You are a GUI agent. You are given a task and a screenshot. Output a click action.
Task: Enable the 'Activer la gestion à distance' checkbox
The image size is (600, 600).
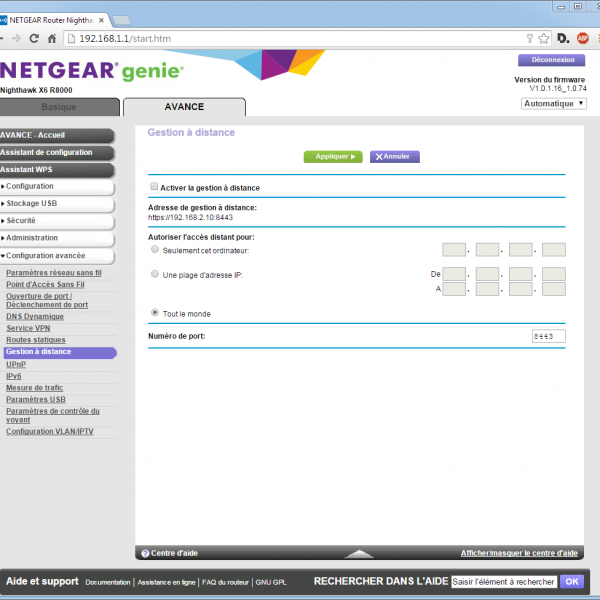154,187
